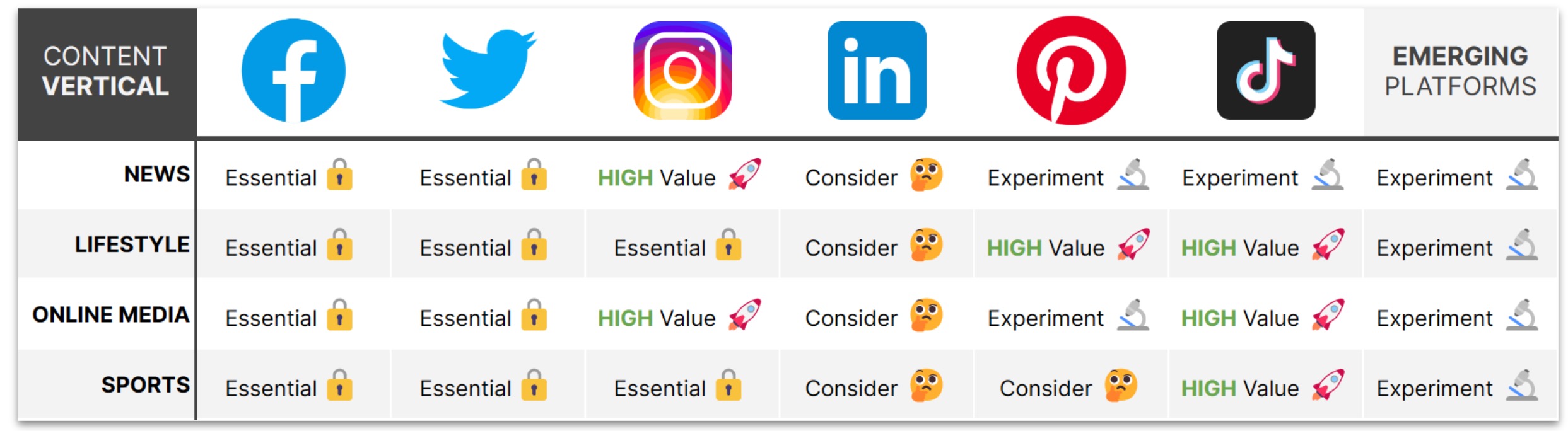Select the Pinterest logo icon

click(x=1071, y=71)
